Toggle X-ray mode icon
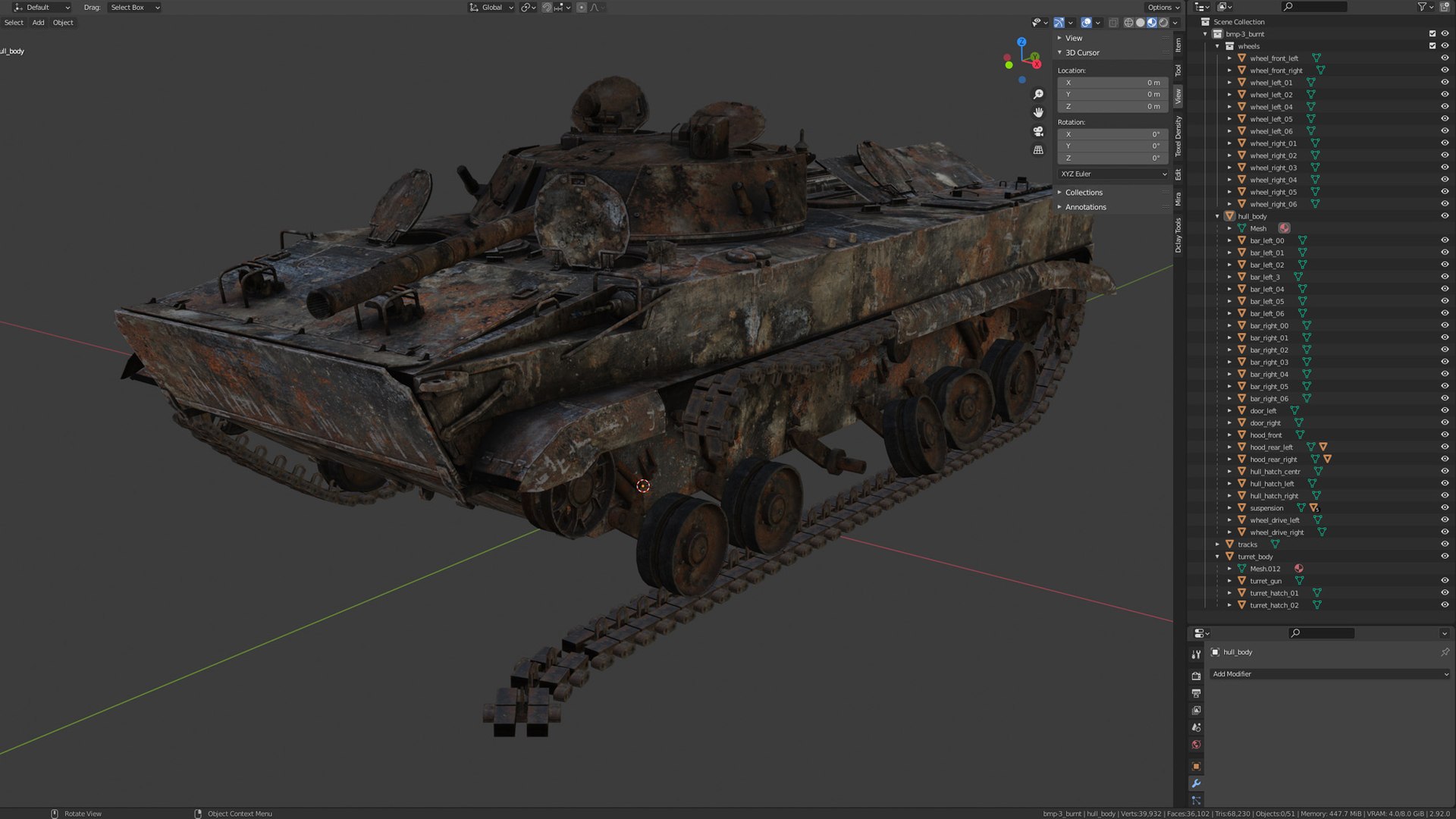Viewport: 1456px width, 819px height. click(1112, 23)
